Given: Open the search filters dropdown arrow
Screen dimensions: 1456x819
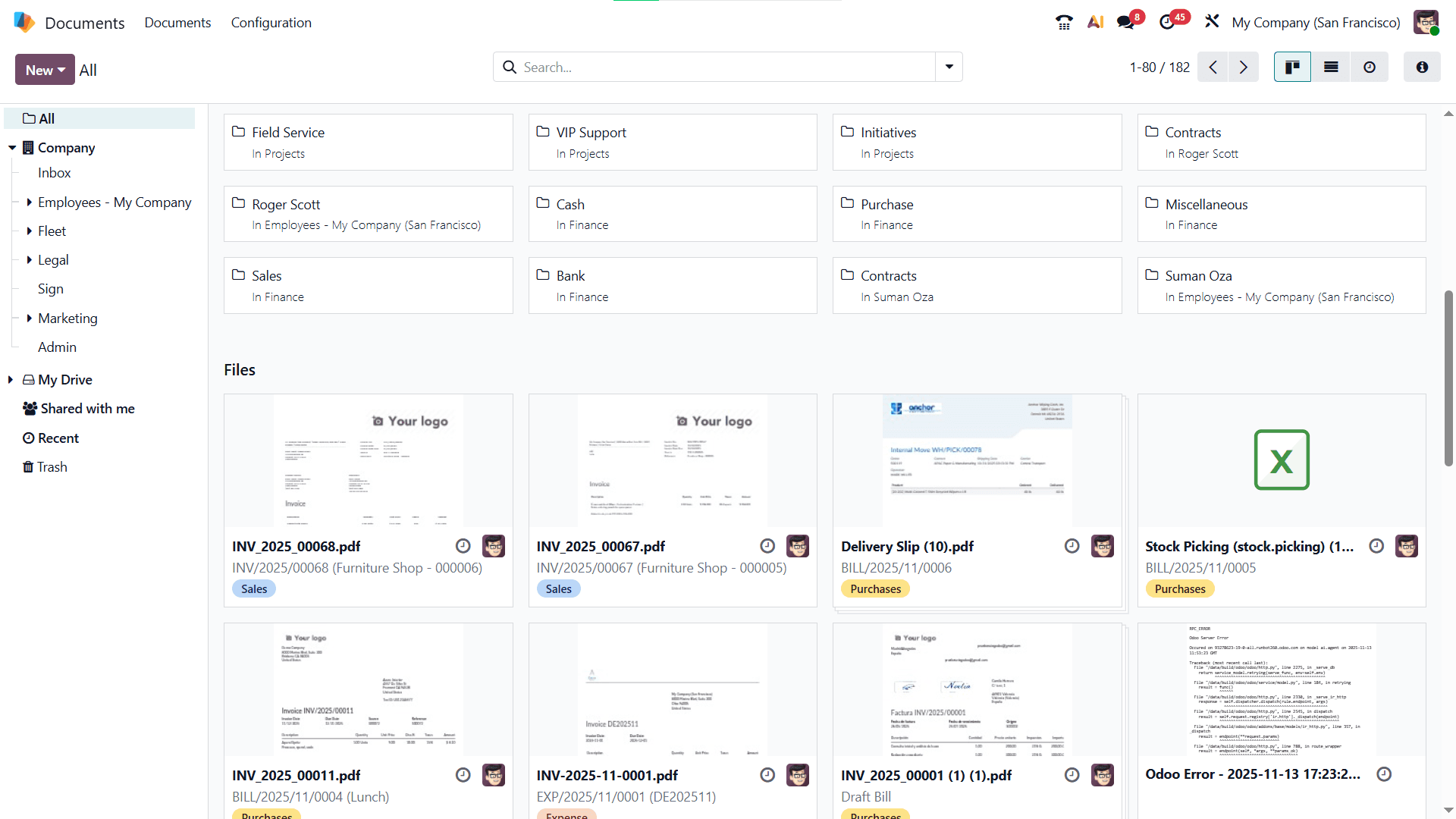Looking at the screenshot, I should tap(948, 67).
